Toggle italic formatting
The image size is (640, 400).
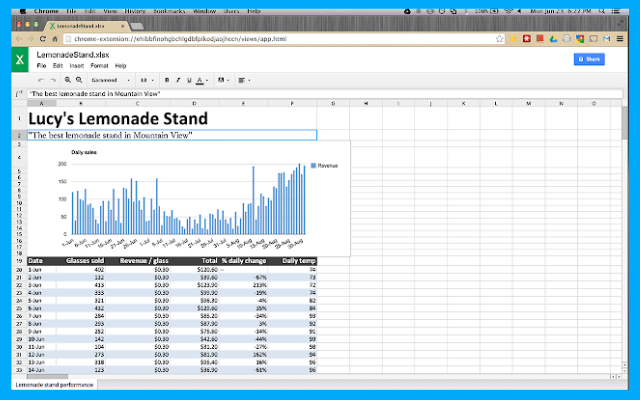[177, 79]
